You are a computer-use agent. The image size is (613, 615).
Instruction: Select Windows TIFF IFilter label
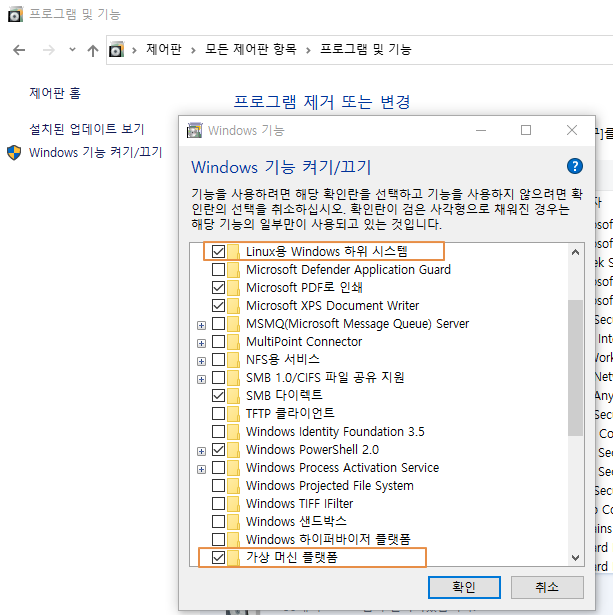click(300, 503)
